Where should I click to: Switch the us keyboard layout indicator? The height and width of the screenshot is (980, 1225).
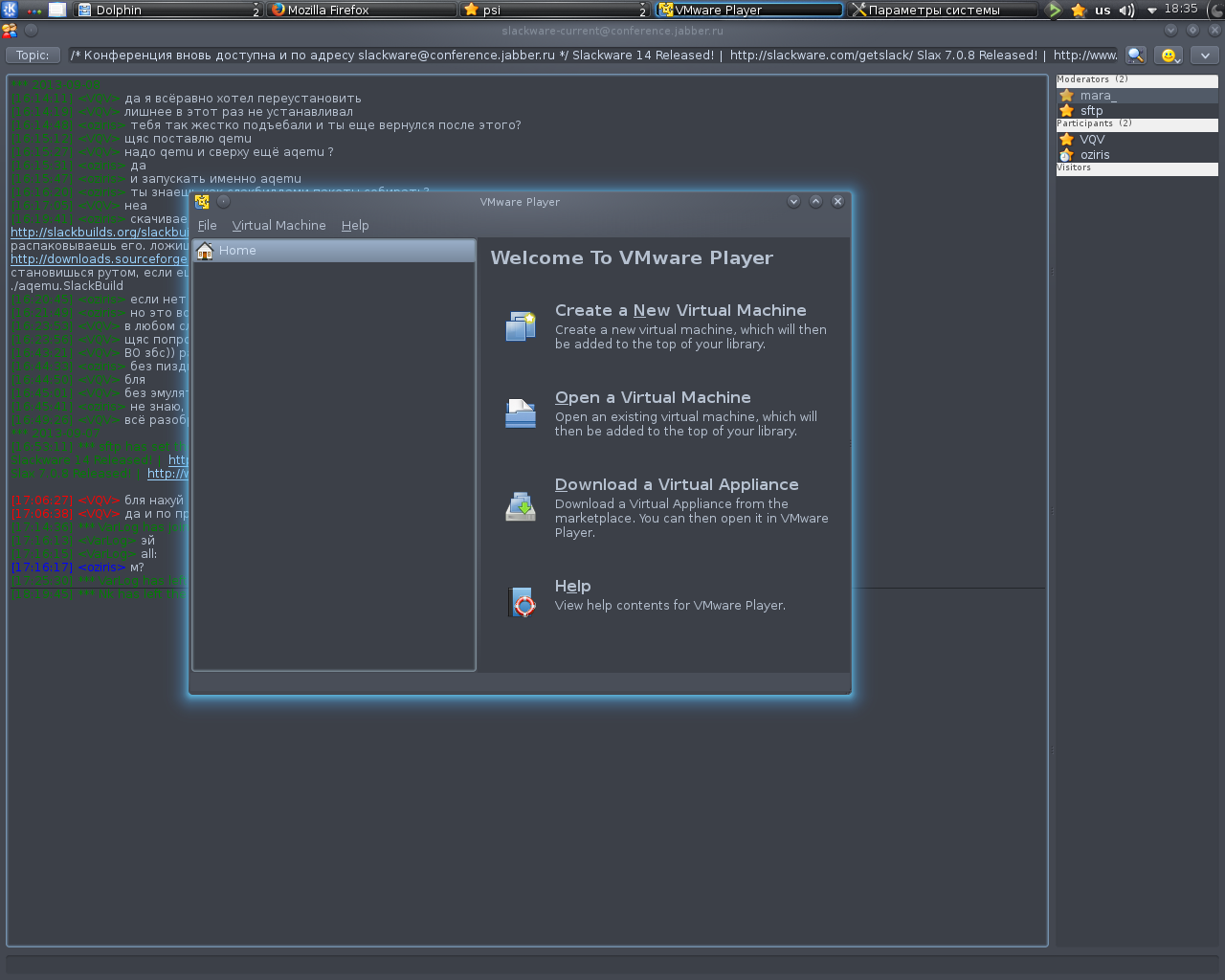pos(1102,10)
